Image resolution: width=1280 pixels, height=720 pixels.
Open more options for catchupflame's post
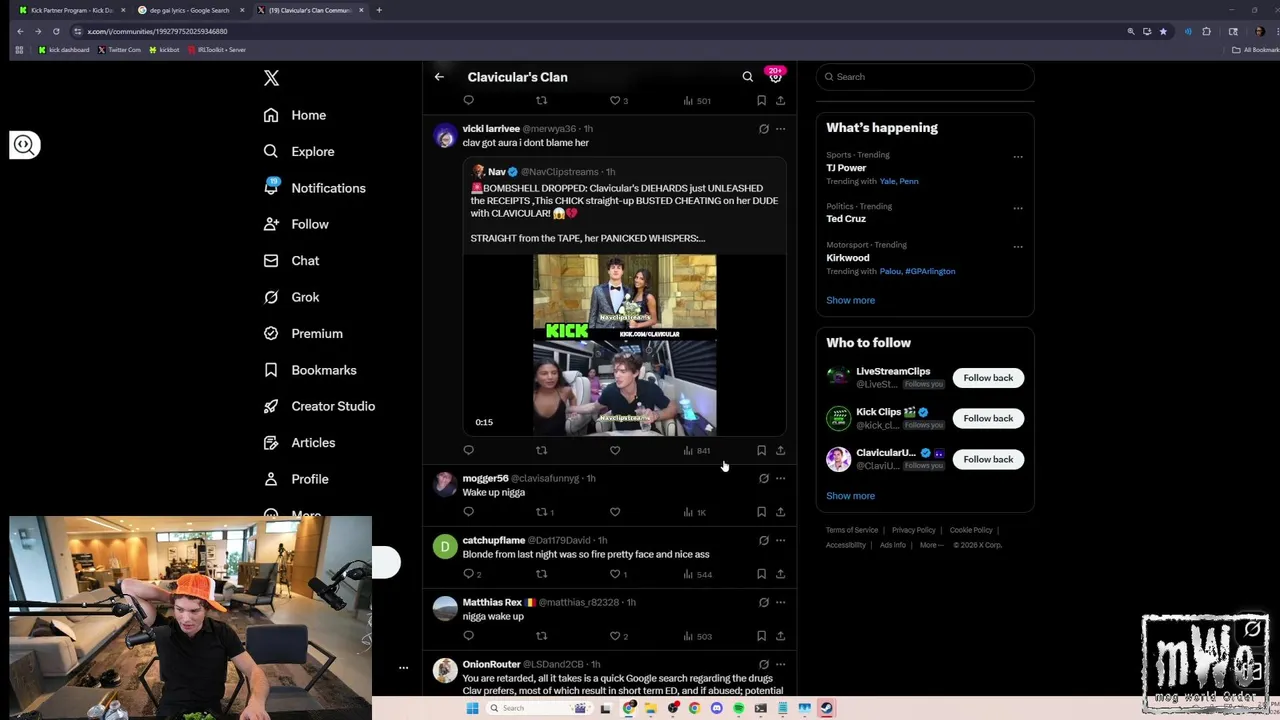780,541
